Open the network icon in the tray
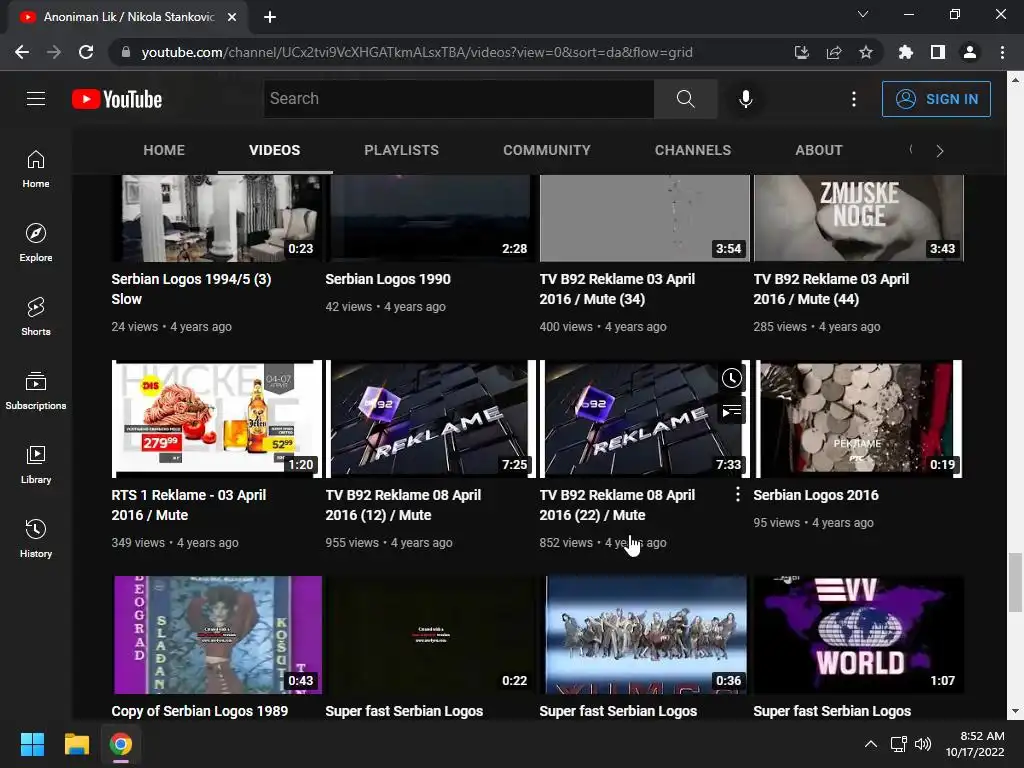The image size is (1024, 768). 899,744
